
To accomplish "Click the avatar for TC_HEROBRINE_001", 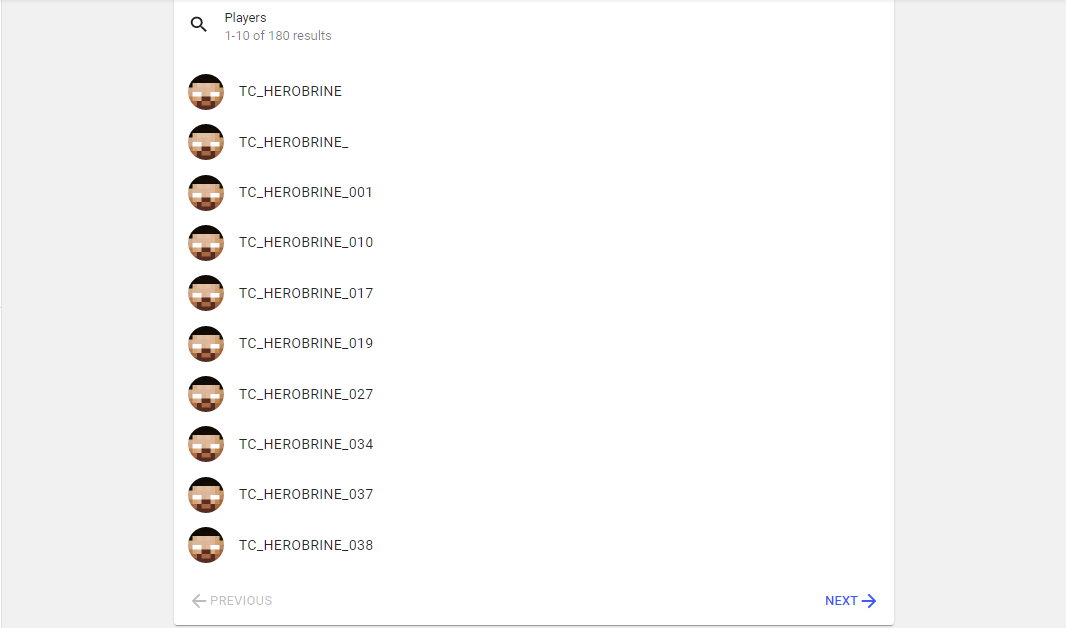I will click(206, 193).
